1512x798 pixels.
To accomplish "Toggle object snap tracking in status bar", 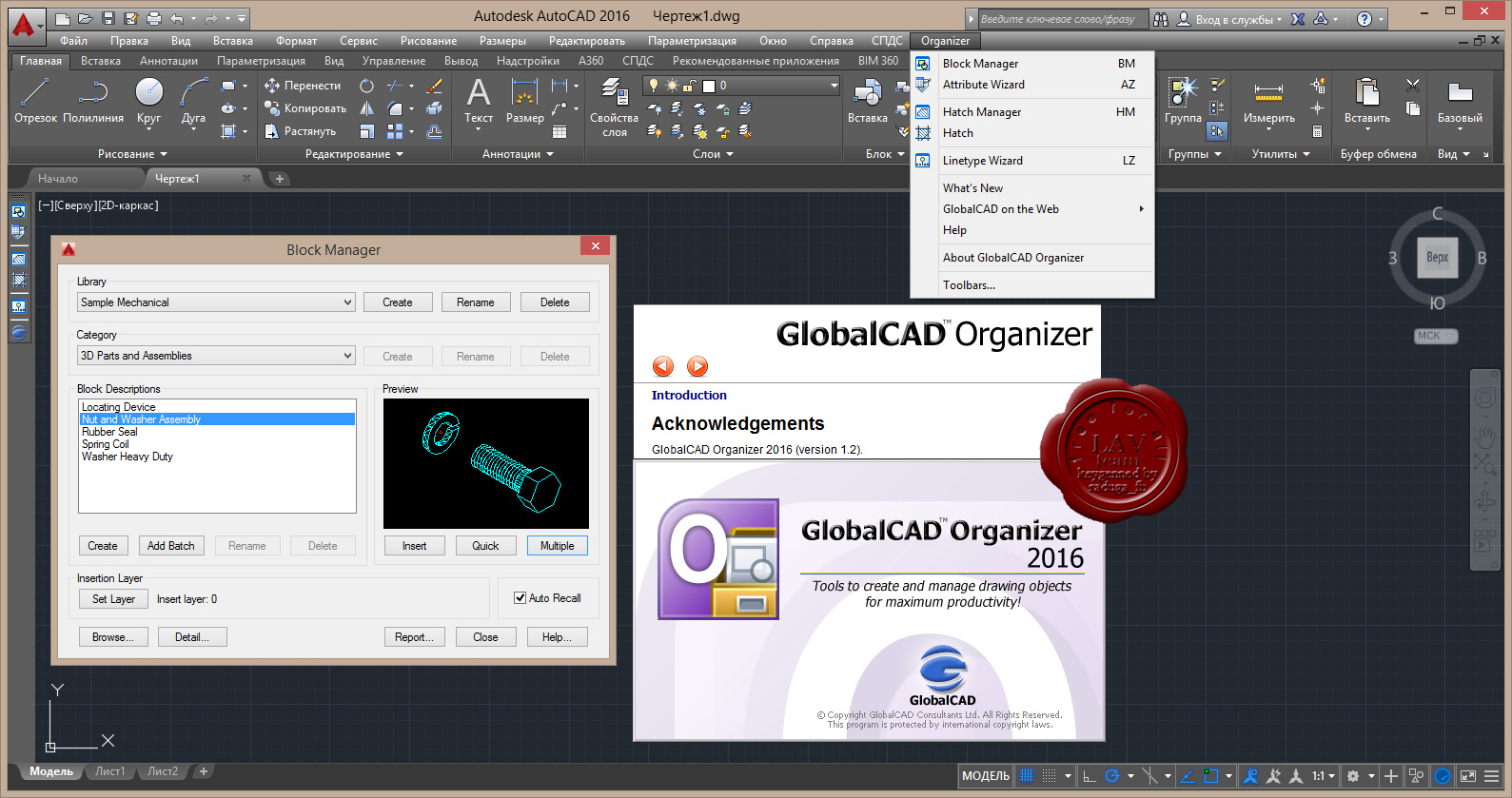I will (x=1188, y=776).
